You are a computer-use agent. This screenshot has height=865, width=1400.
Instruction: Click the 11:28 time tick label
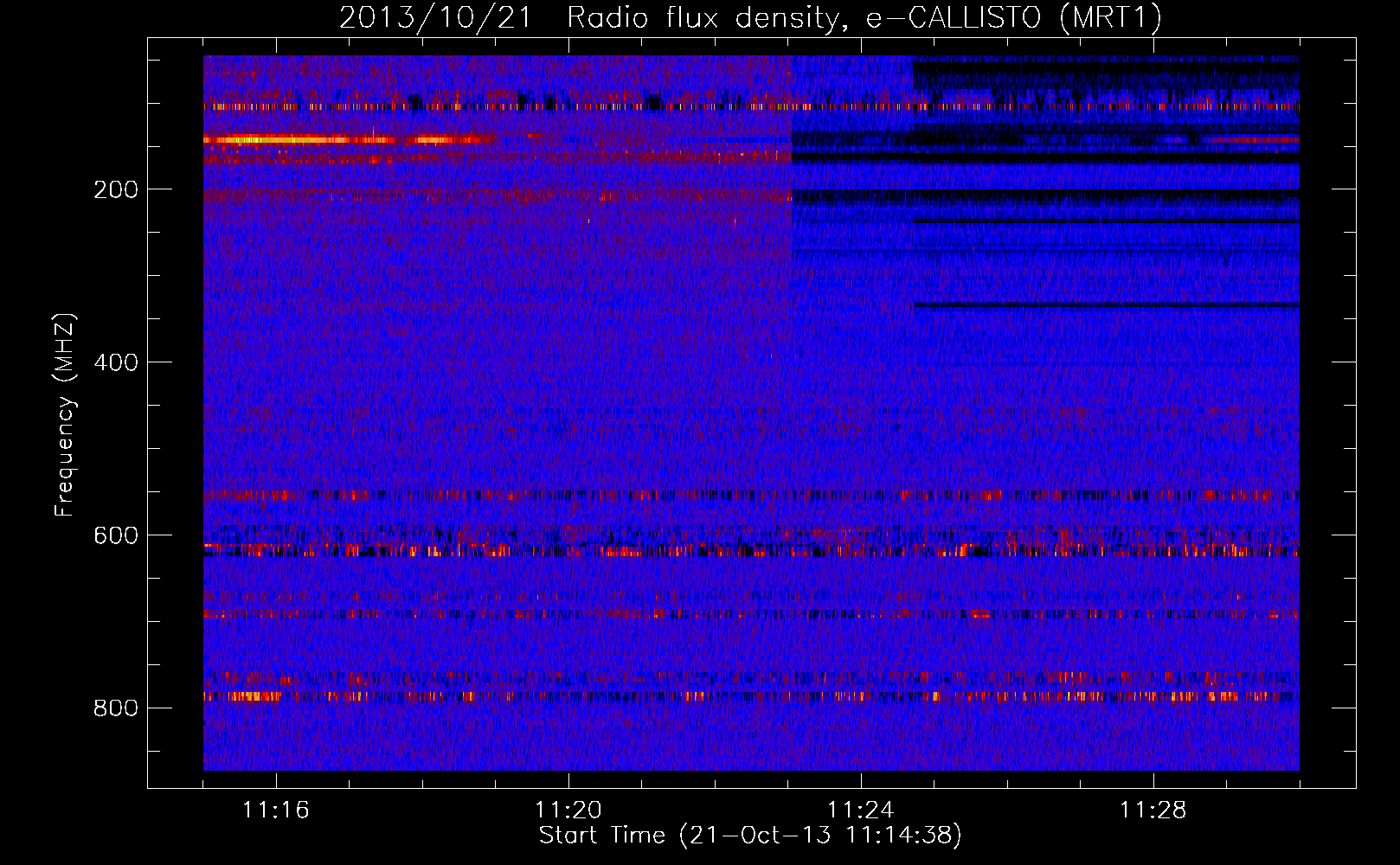[x=1153, y=811]
